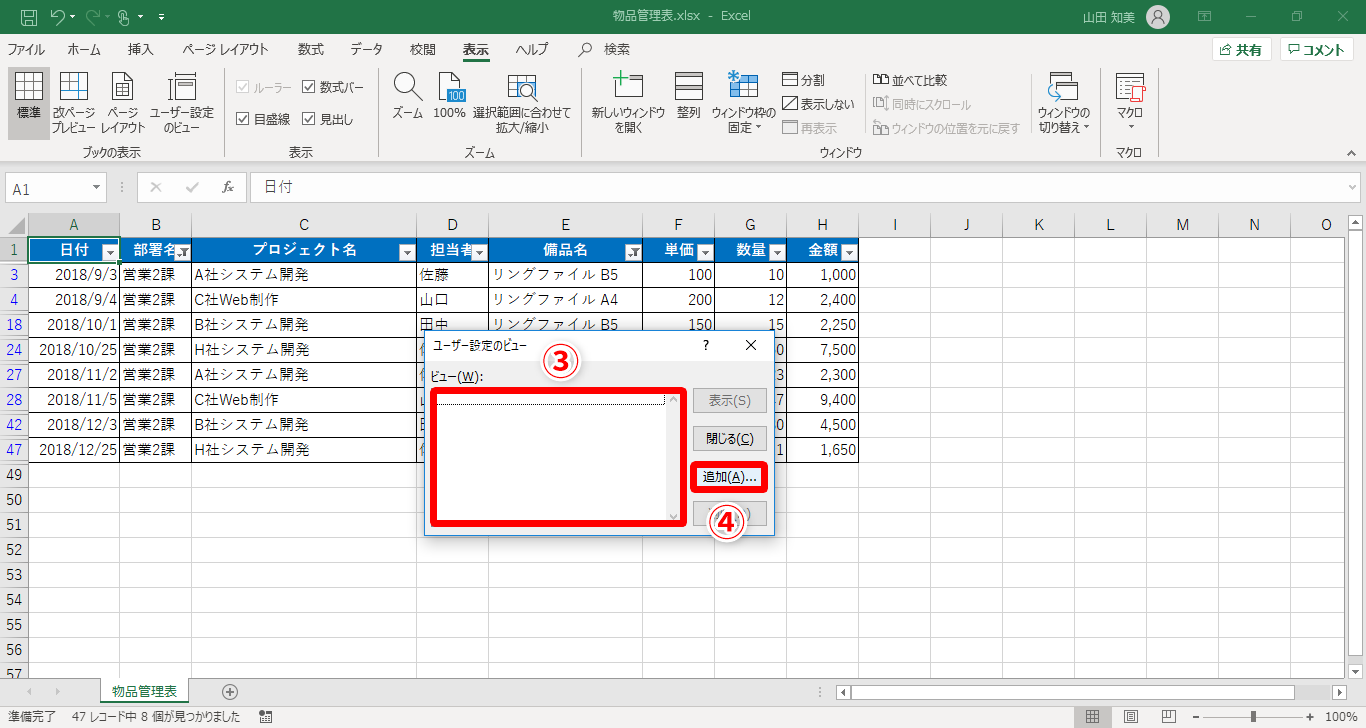Image resolution: width=1366 pixels, height=728 pixels.
Task: Open the Customize Quick Access Toolbar dropdown
Action: 162,17
